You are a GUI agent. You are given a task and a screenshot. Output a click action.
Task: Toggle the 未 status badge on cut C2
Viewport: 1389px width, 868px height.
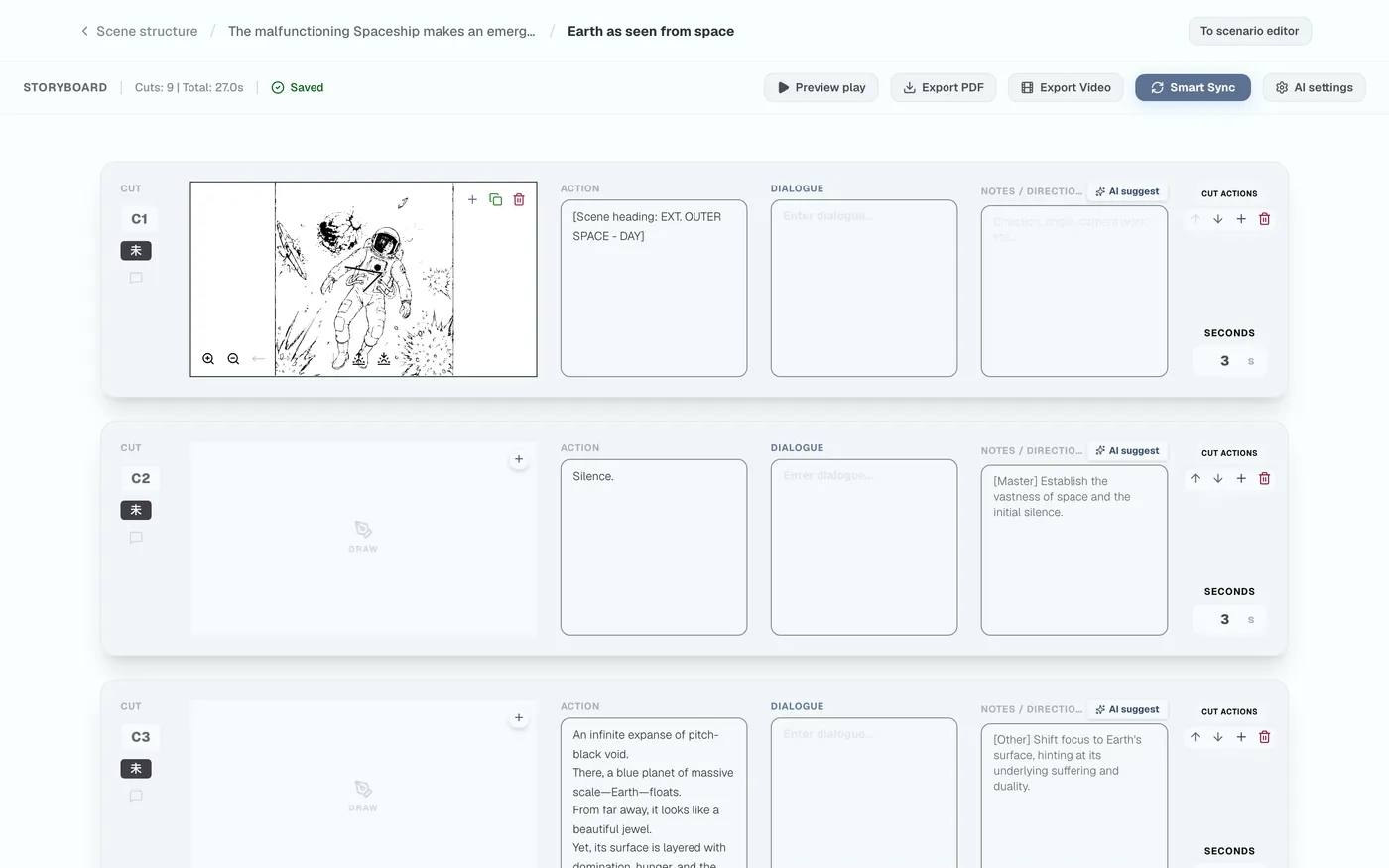click(x=136, y=510)
